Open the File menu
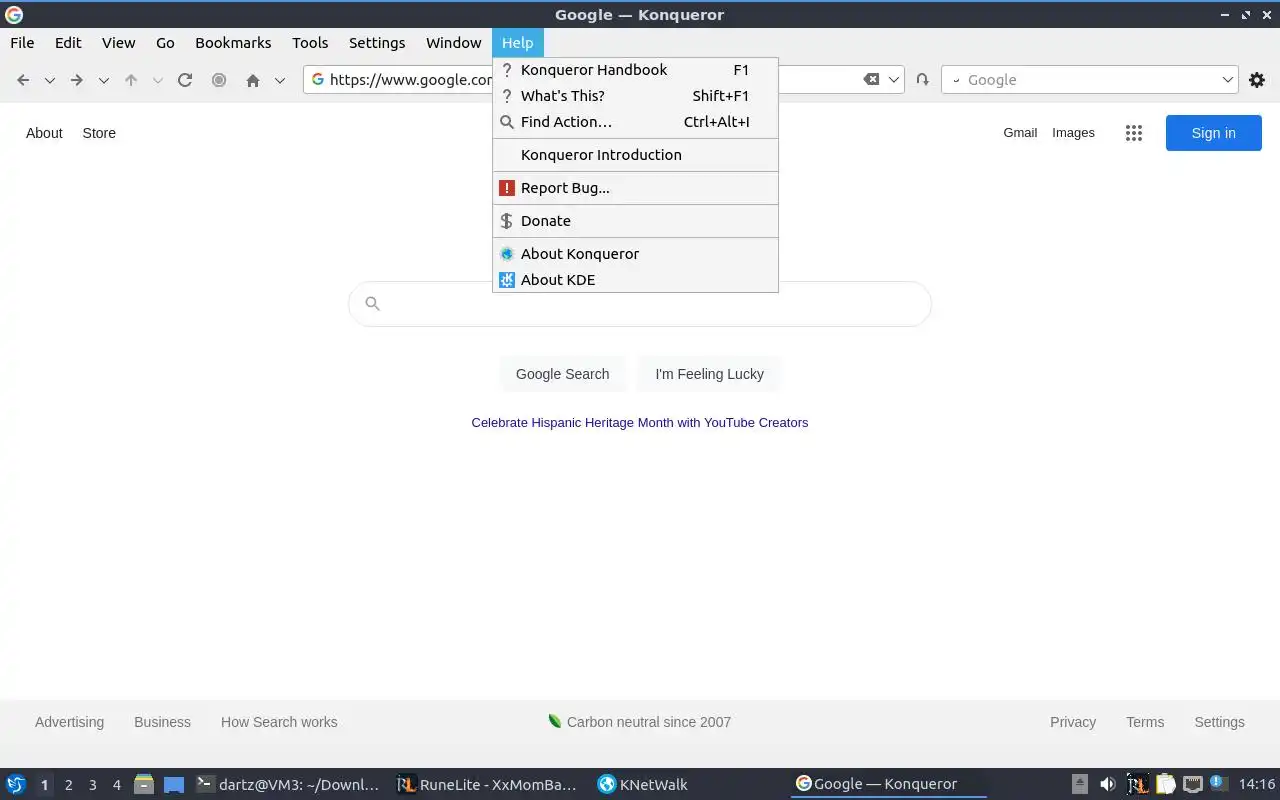The height and width of the screenshot is (800, 1280). pos(22,43)
